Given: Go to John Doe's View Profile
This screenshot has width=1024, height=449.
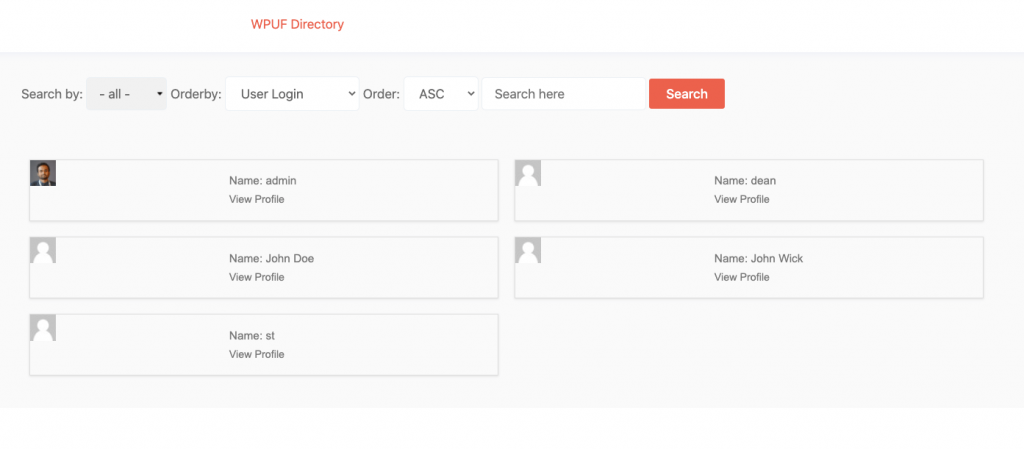Looking at the screenshot, I should click(x=257, y=277).
